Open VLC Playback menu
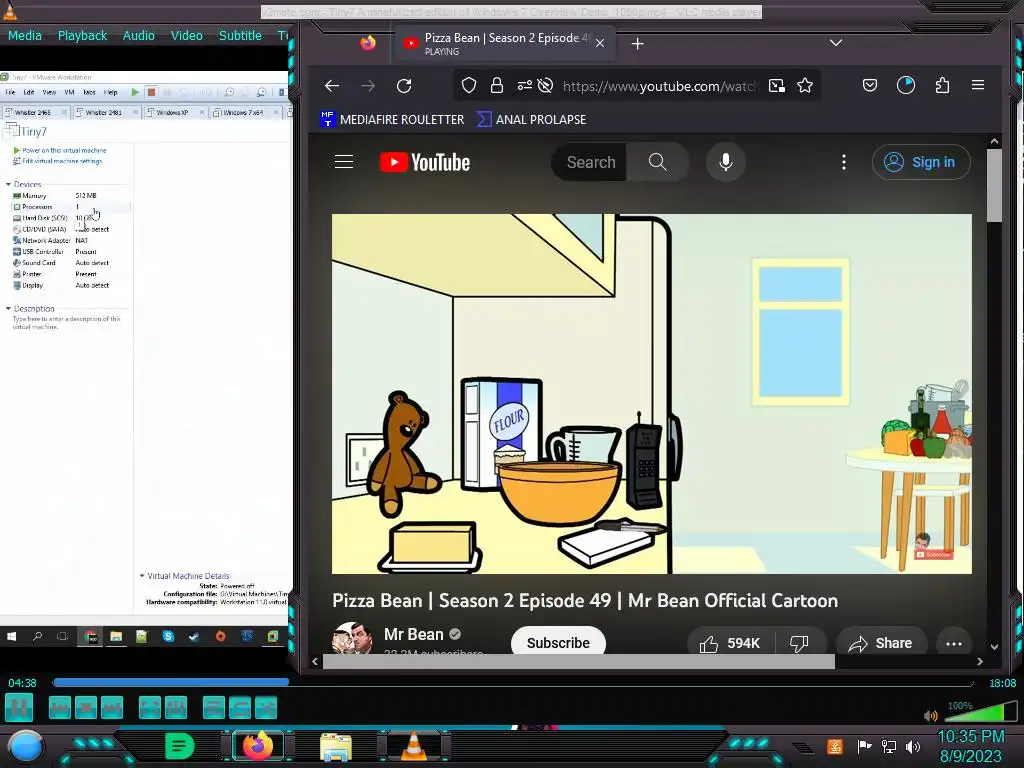The image size is (1024, 768). pyautogui.click(x=82, y=35)
